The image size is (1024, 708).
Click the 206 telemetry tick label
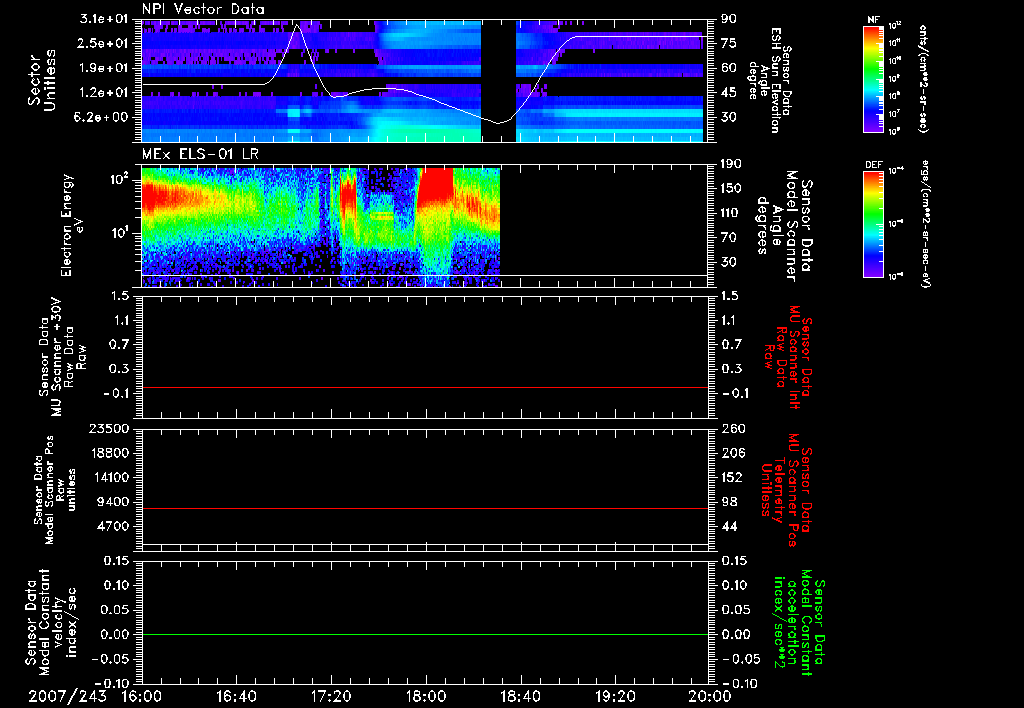pyautogui.click(x=731, y=453)
